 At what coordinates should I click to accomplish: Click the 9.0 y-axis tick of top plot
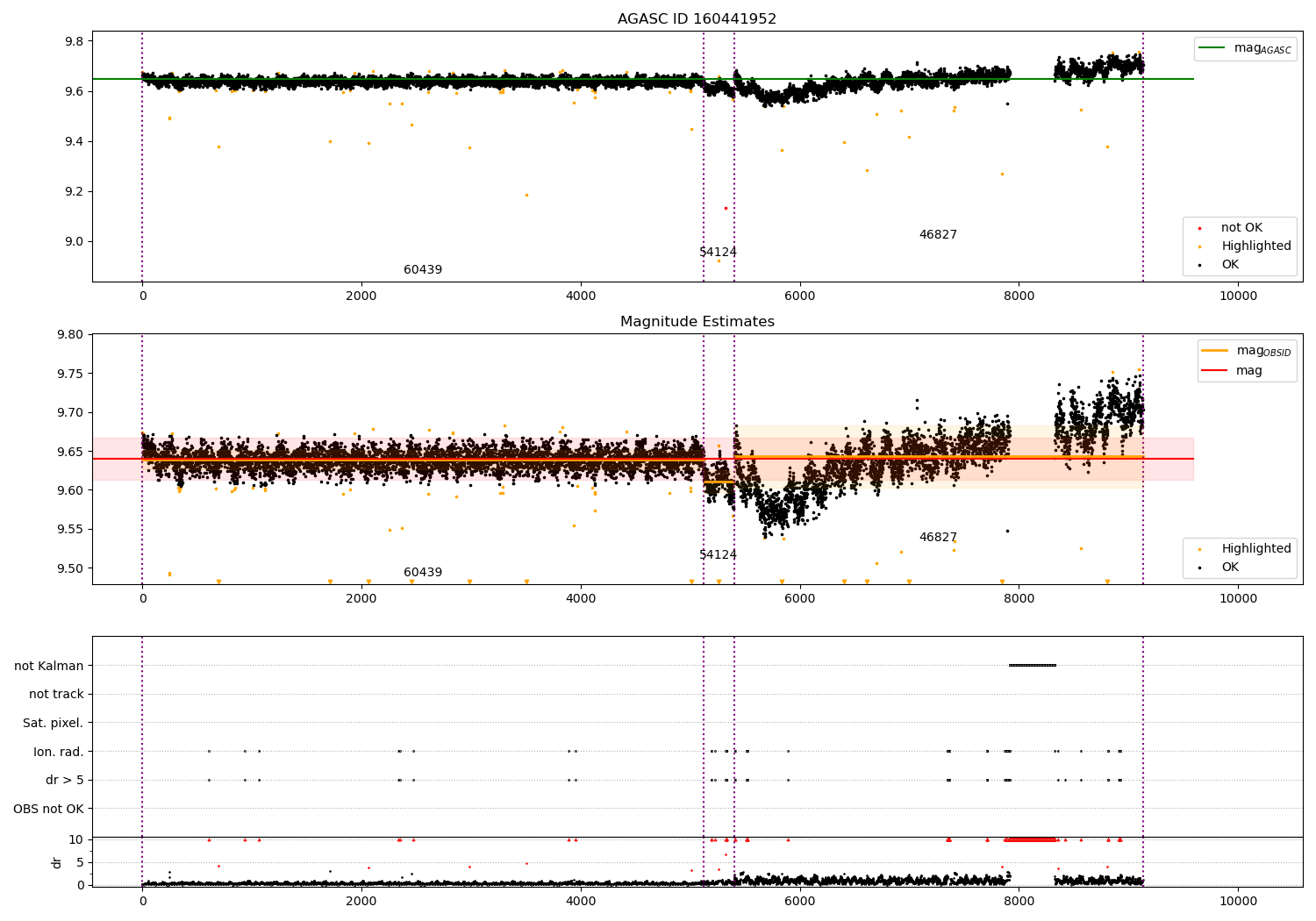pyautogui.click(x=74, y=242)
